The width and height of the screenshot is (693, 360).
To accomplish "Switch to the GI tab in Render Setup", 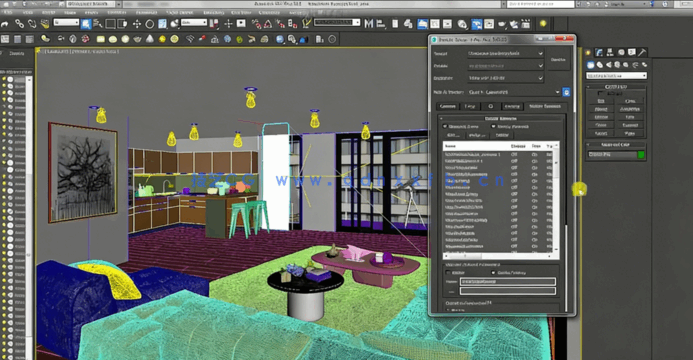I will pos(491,106).
